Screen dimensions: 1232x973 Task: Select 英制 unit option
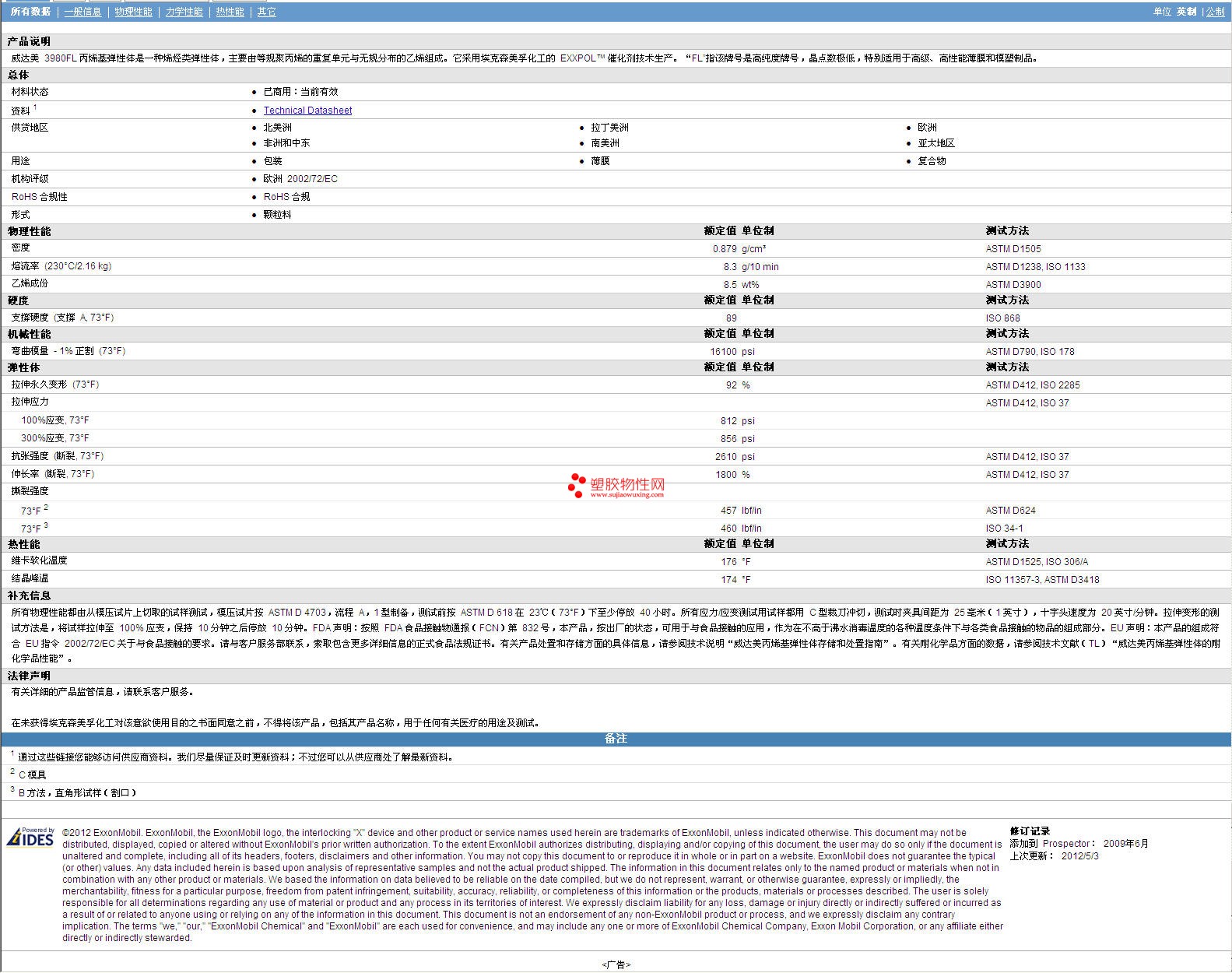1186,12
